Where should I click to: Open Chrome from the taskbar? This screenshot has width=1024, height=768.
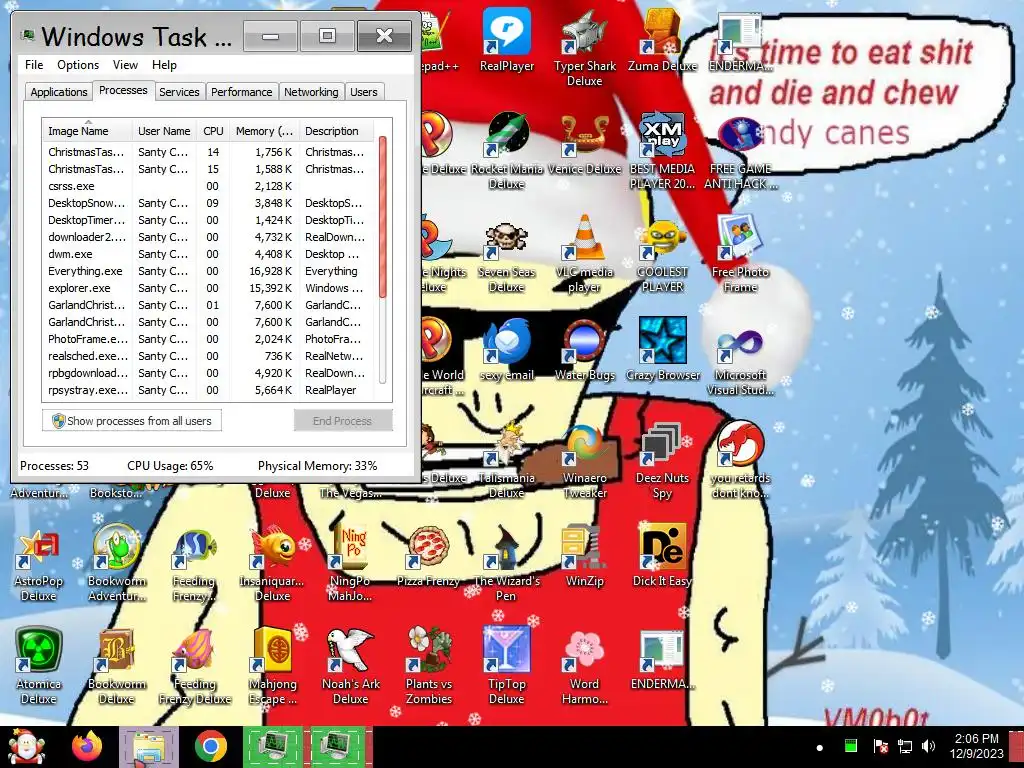point(210,746)
